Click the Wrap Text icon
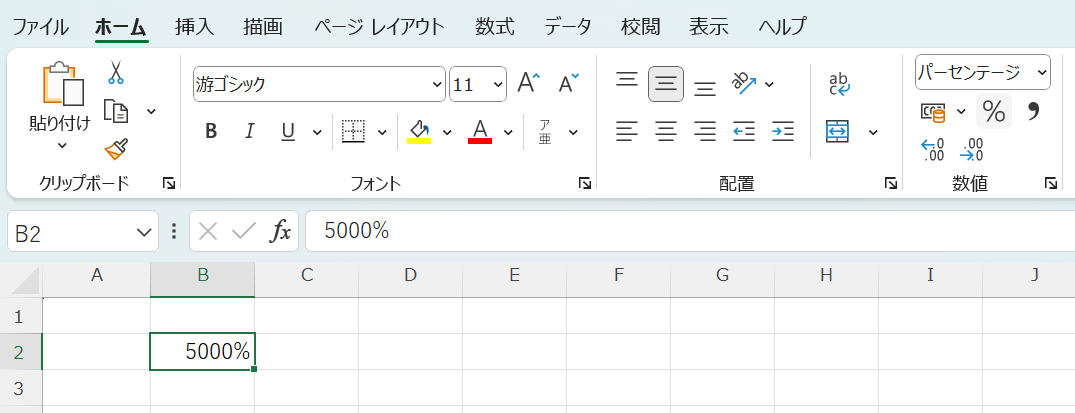1075x413 pixels. [839, 84]
